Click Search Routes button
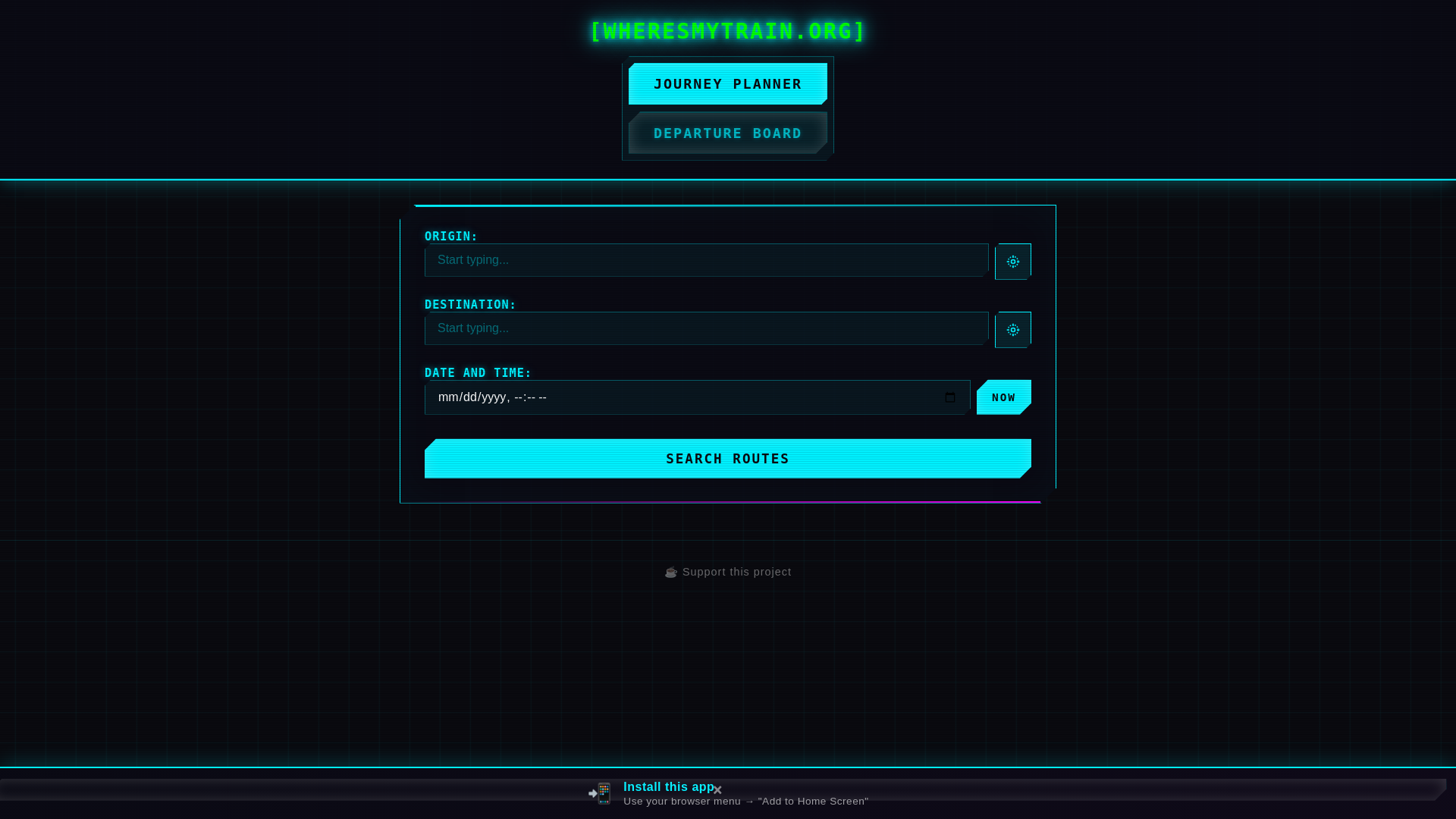 click(728, 459)
